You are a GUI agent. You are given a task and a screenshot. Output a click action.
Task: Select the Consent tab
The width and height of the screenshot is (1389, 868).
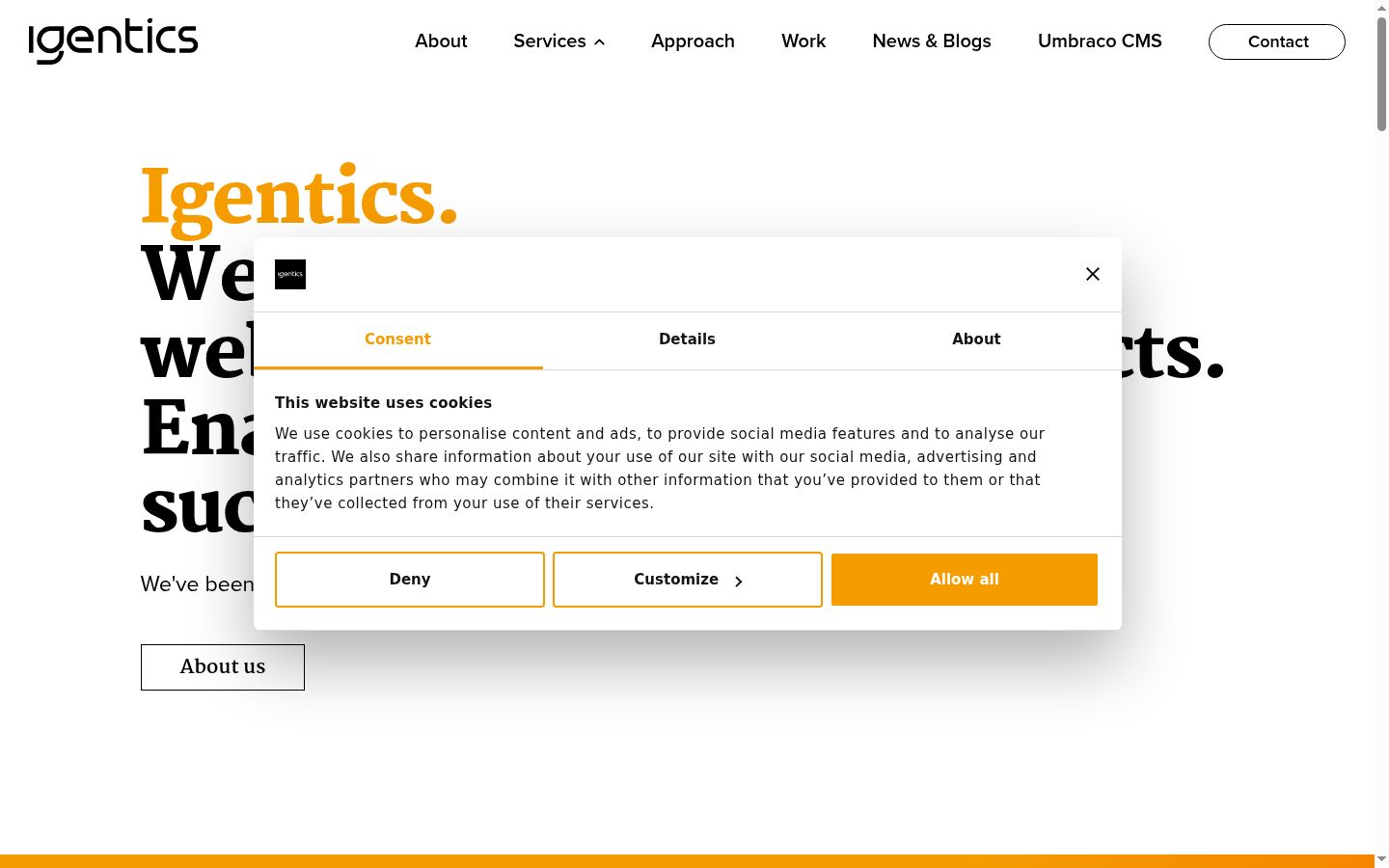(397, 339)
